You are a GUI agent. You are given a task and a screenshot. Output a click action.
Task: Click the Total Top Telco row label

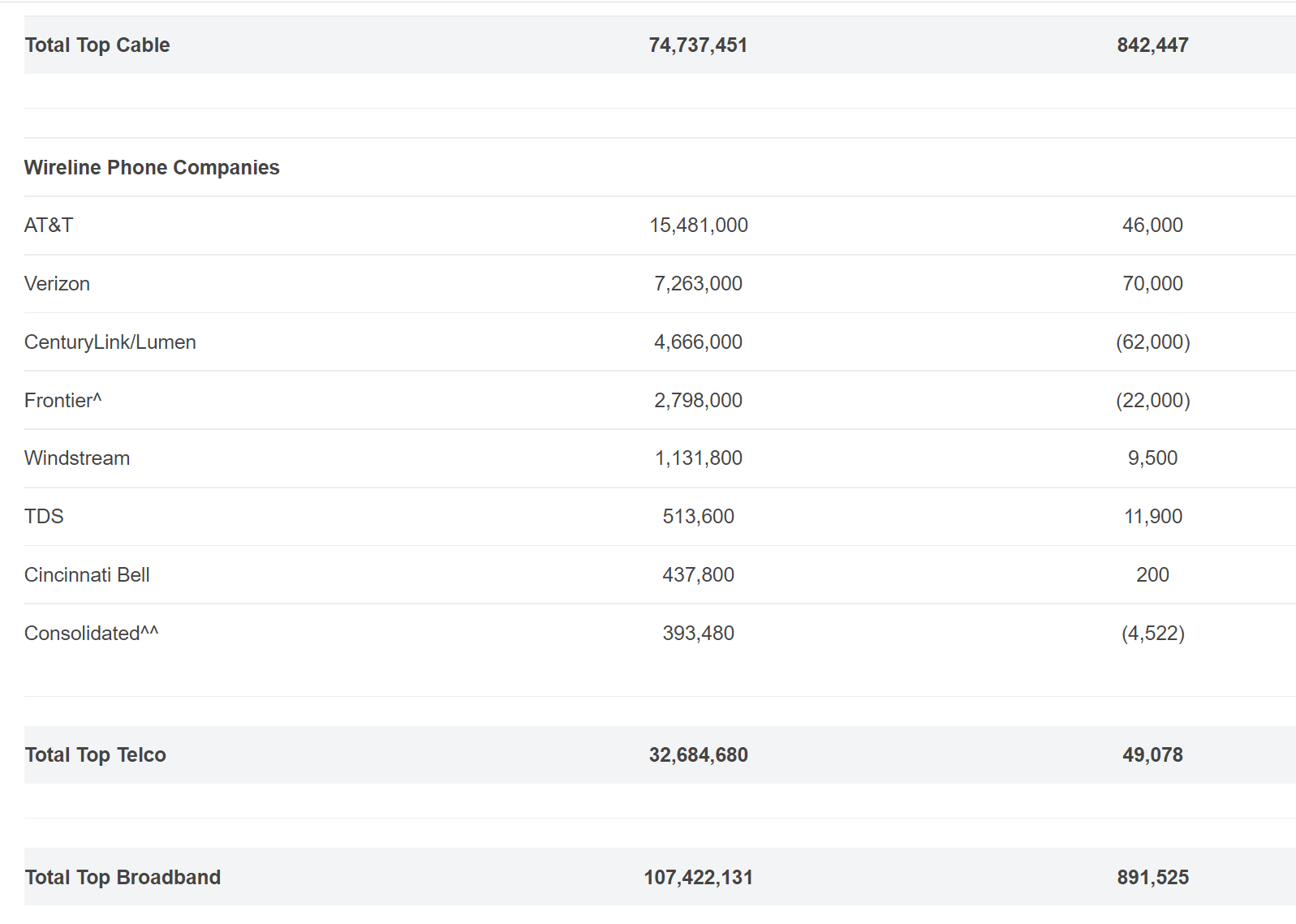tap(95, 755)
